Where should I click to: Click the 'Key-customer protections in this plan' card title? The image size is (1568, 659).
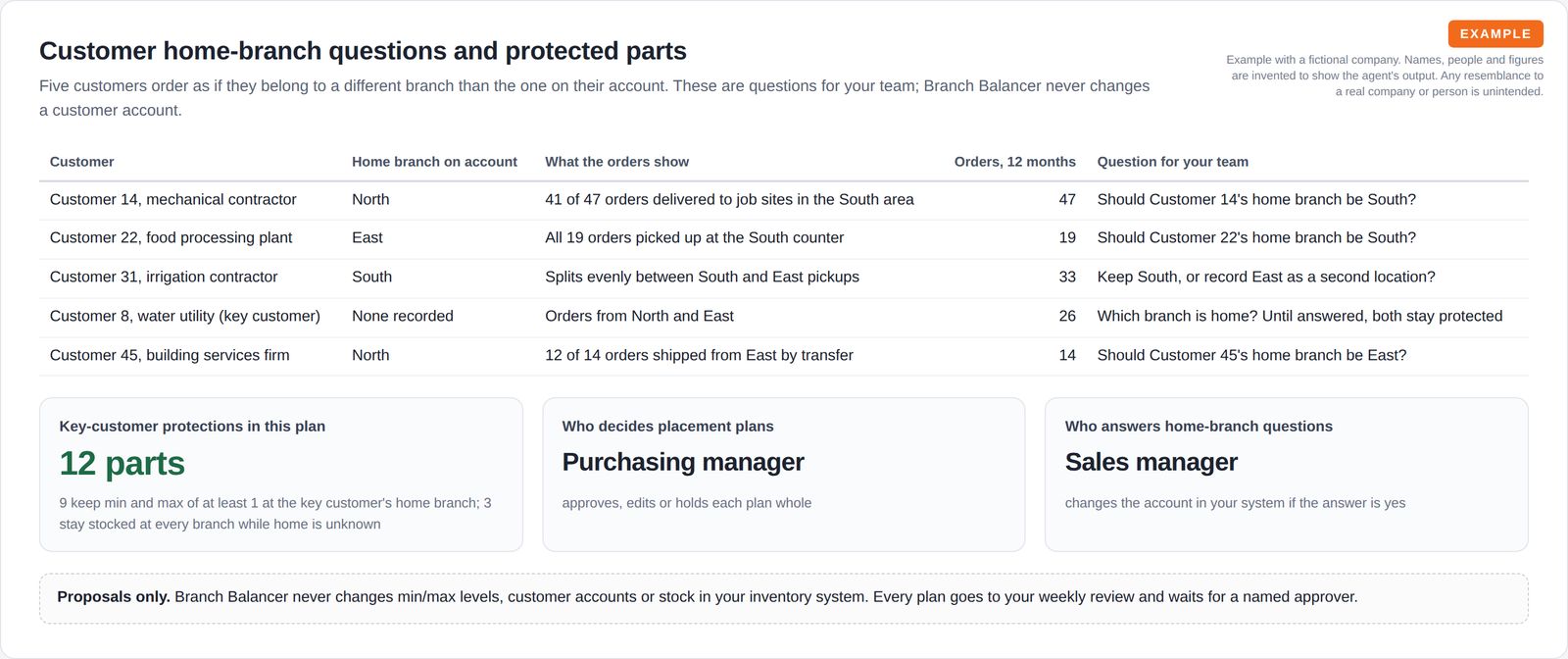(192, 427)
